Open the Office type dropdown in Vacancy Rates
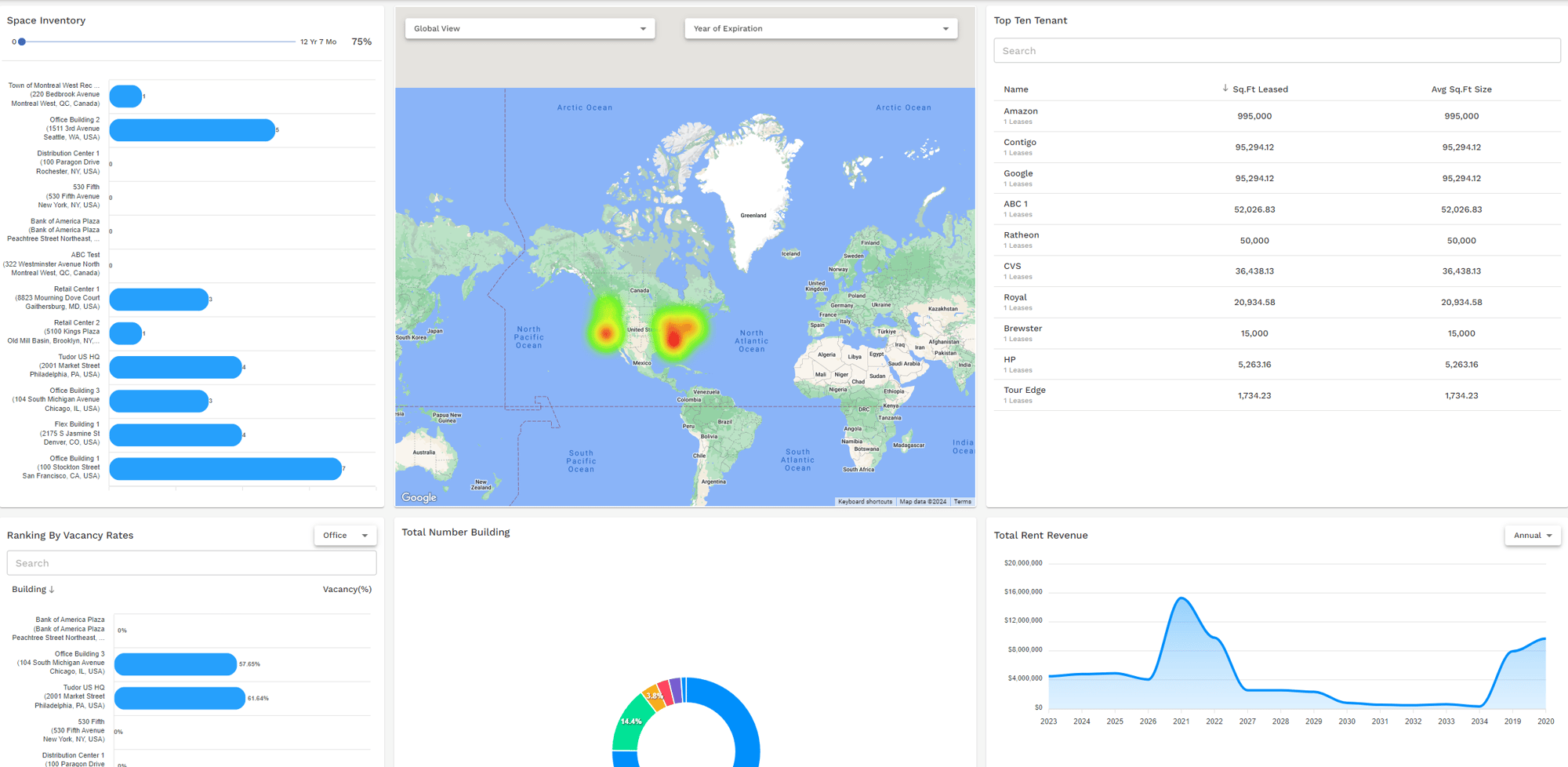The height and width of the screenshot is (767, 1568). 345,536
